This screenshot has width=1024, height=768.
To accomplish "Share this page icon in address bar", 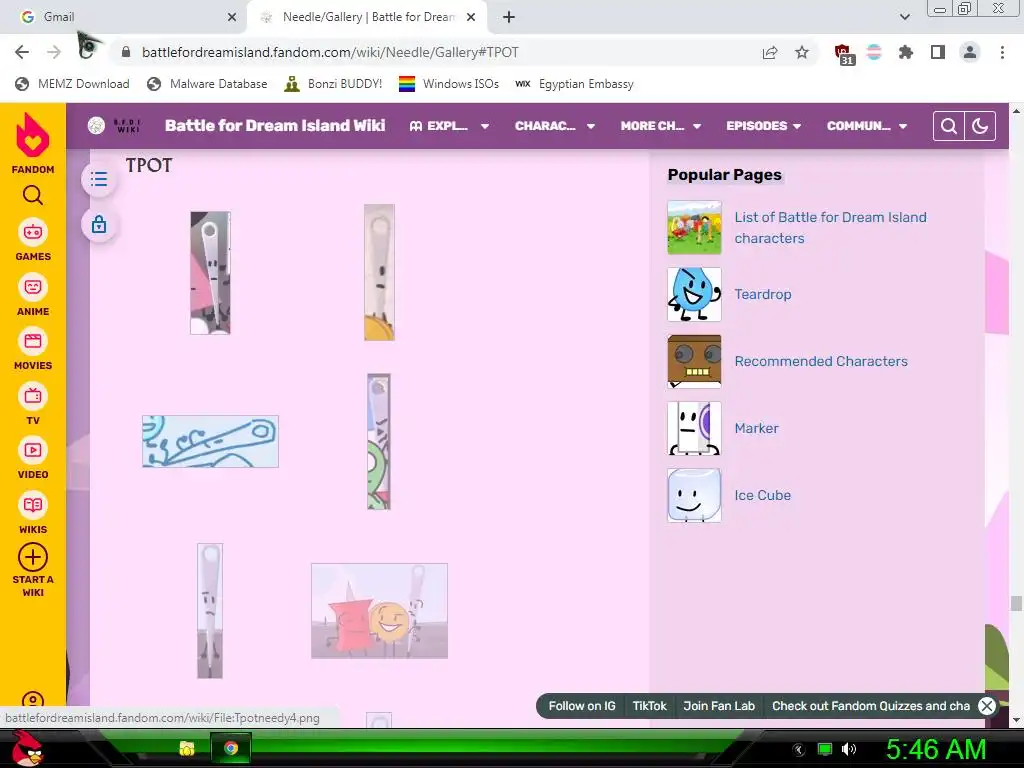I will point(770,53).
